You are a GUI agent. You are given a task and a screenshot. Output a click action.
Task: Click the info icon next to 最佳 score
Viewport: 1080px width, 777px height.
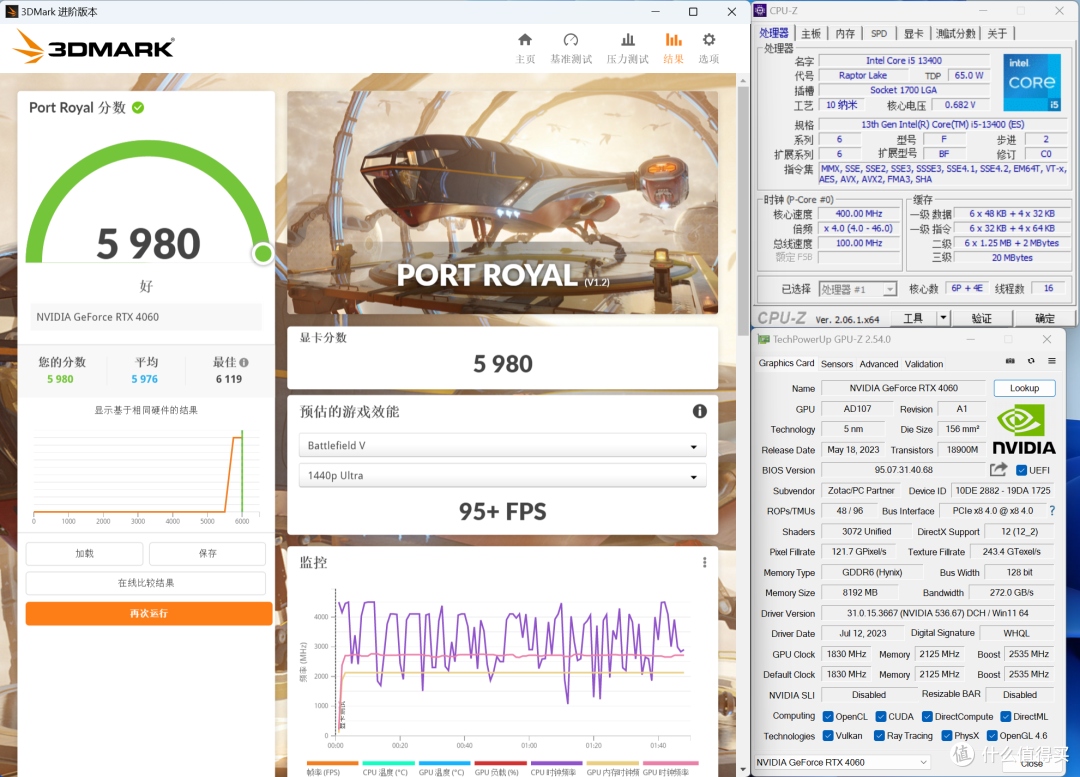pos(244,362)
